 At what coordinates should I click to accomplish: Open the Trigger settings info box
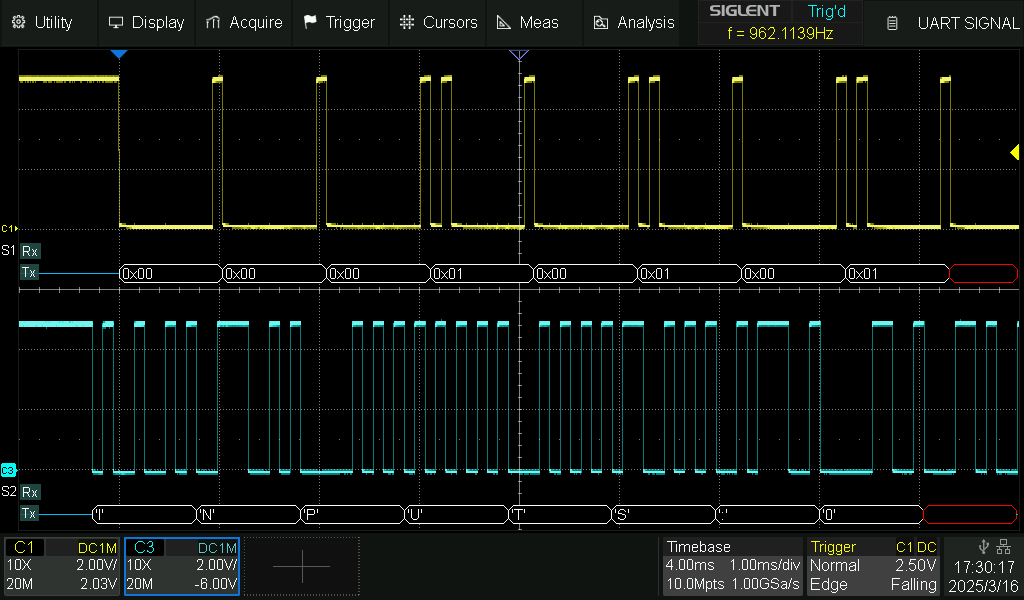[x=873, y=566]
